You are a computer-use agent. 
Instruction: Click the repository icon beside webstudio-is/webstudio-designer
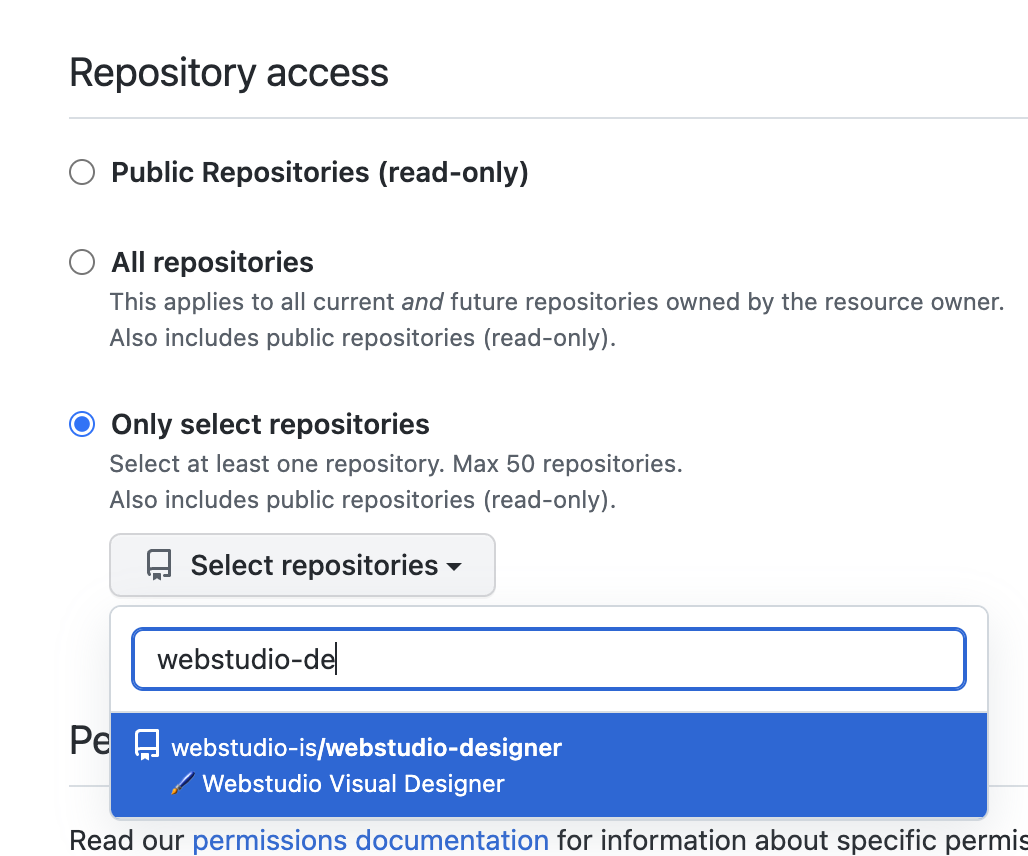click(147, 746)
